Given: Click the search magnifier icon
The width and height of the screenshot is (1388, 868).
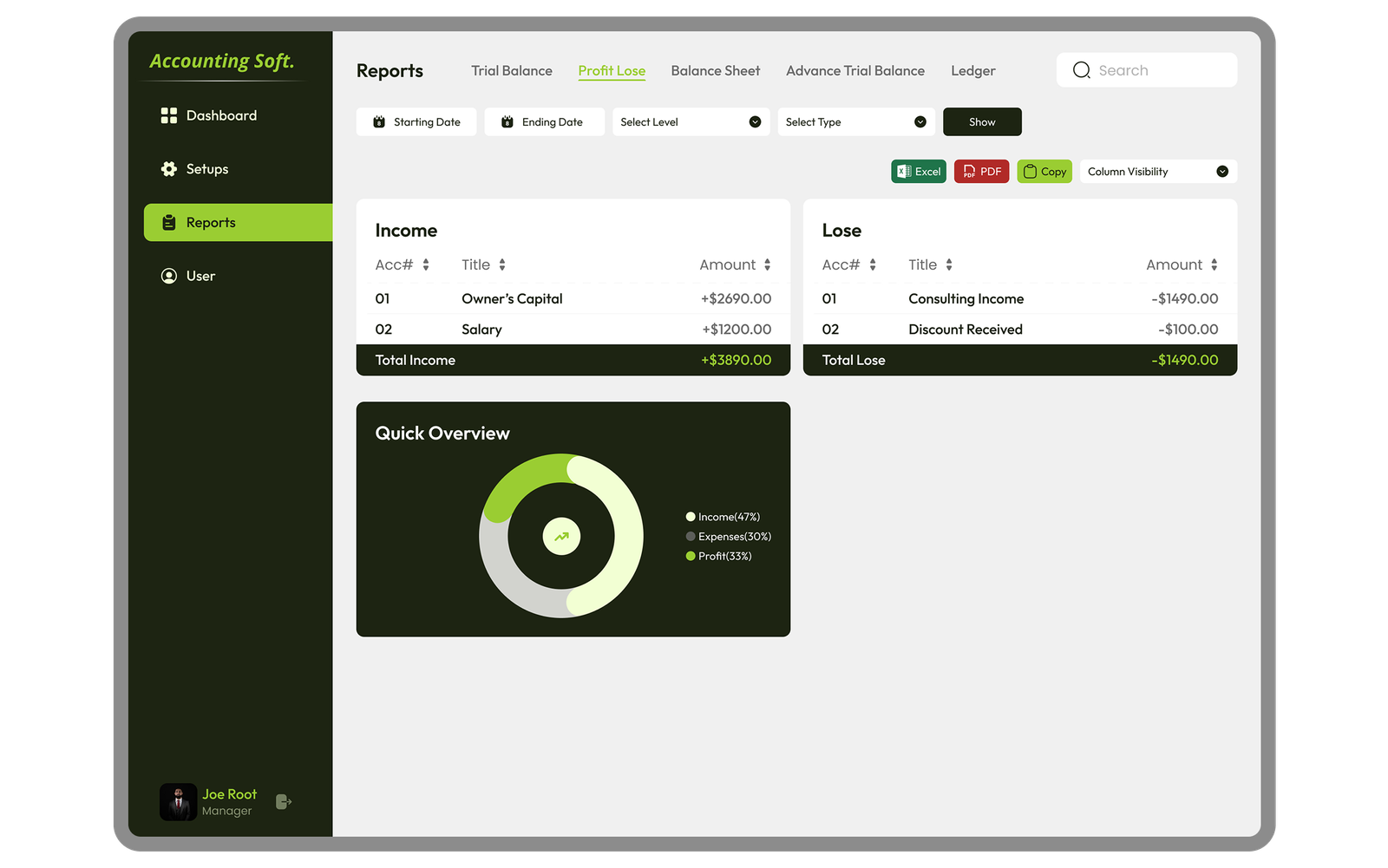Looking at the screenshot, I should pyautogui.click(x=1081, y=69).
